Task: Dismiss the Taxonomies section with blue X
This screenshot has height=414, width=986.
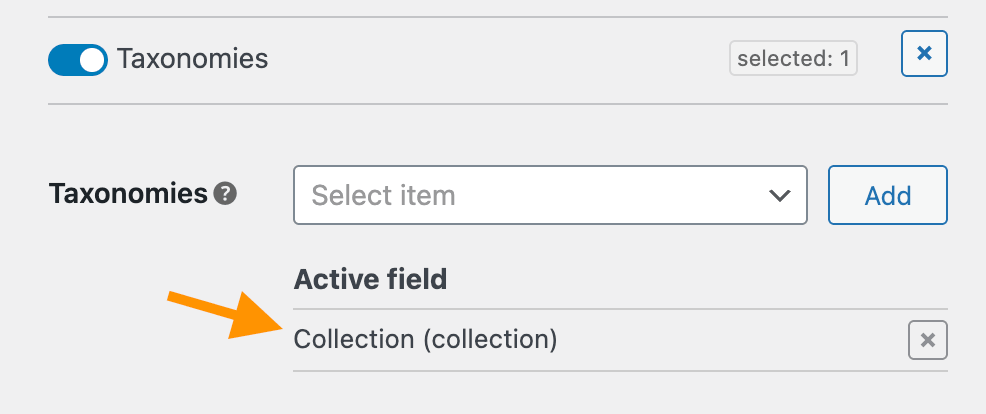Action: click(x=924, y=54)
